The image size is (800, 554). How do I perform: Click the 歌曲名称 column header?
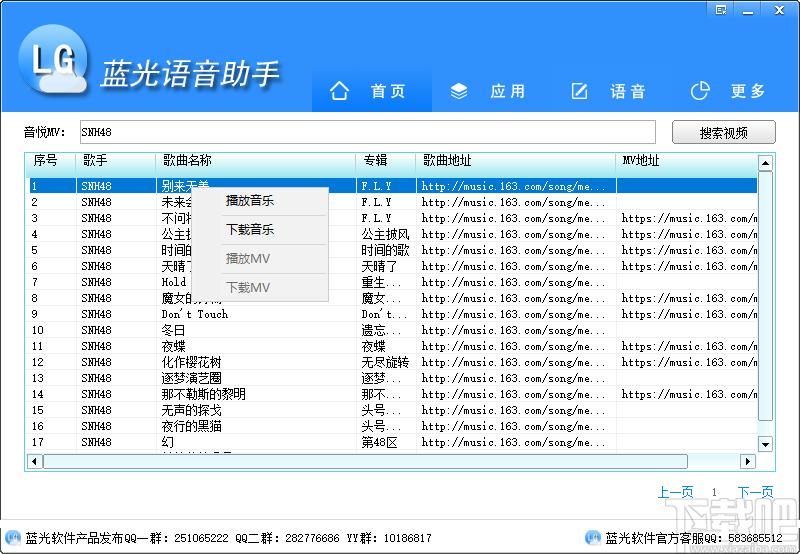pos(256,161)
